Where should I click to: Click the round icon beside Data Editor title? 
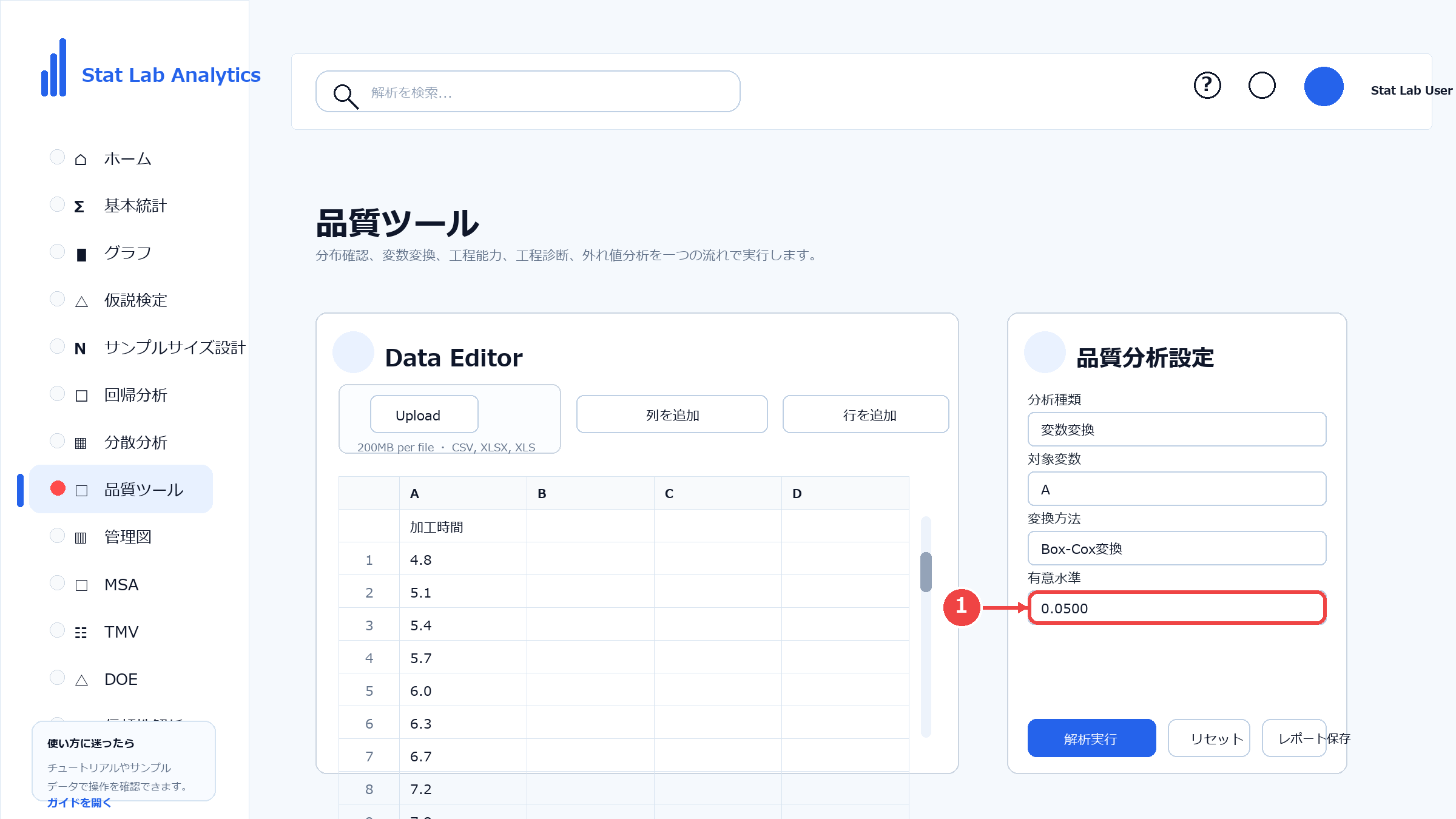point(353,352)
